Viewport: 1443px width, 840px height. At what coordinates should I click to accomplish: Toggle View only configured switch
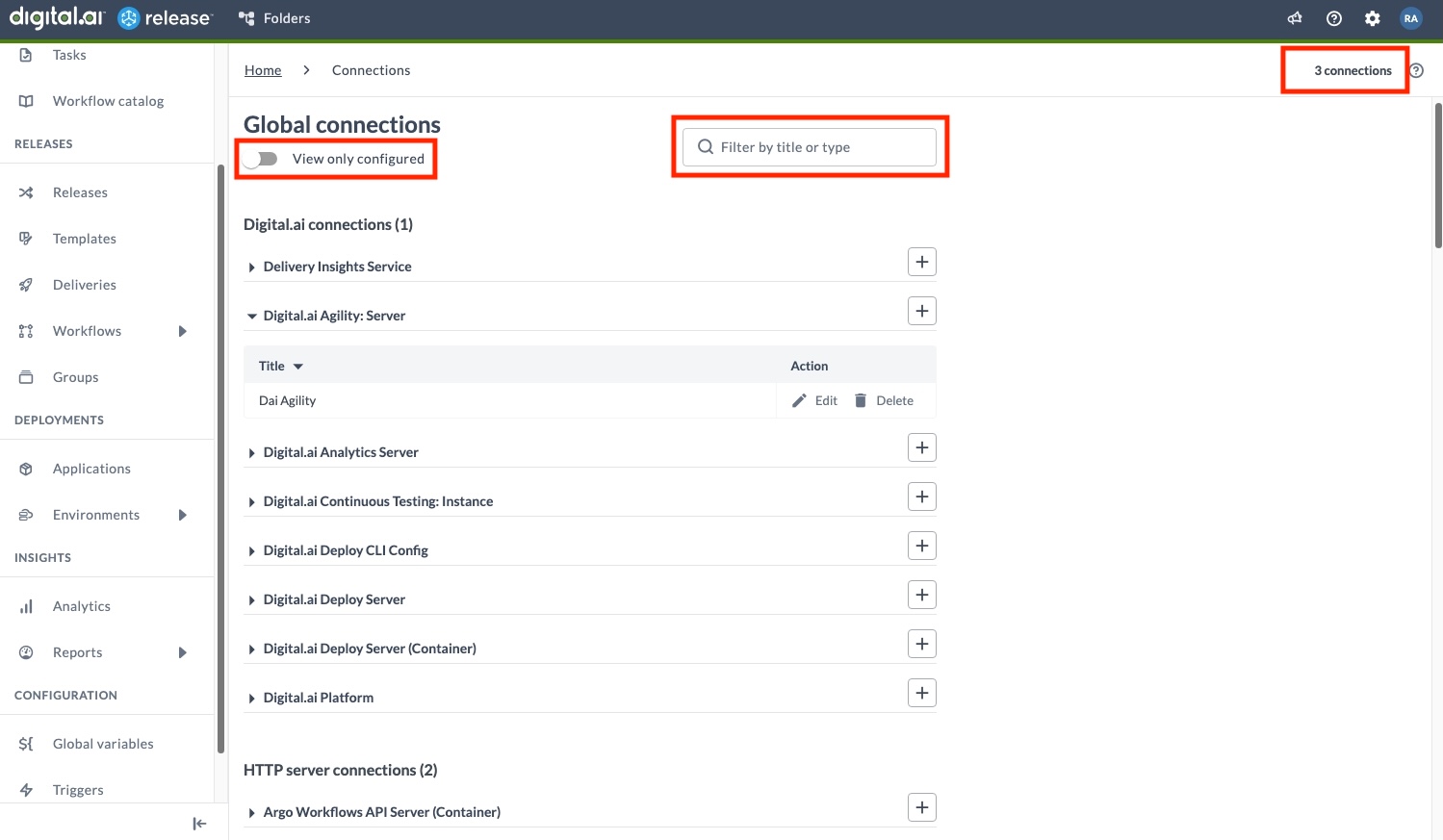pos(261,159)
